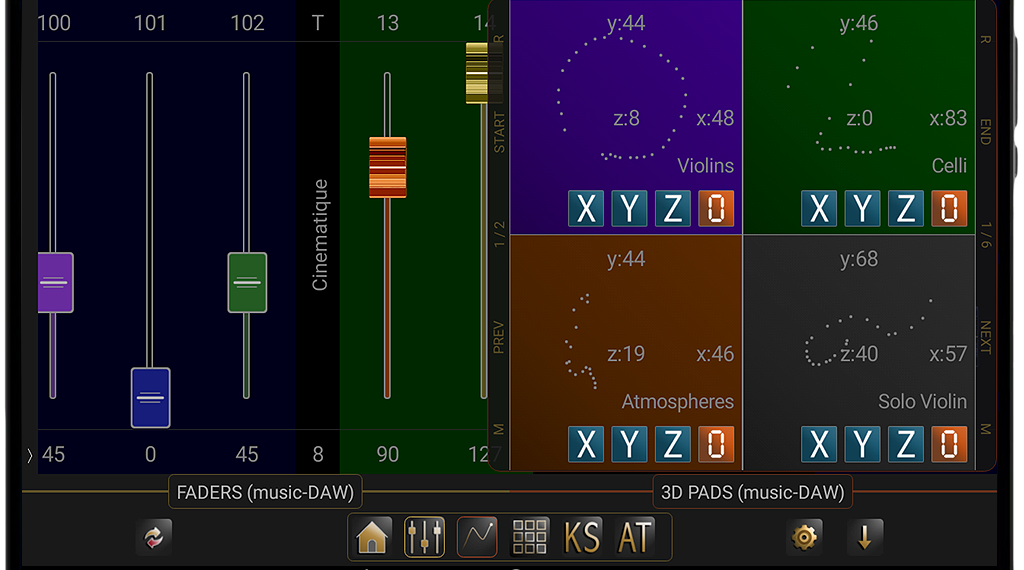Collapse the panel with the down arrow
This screenshot has width=1024, height=570.
point(865,538)
